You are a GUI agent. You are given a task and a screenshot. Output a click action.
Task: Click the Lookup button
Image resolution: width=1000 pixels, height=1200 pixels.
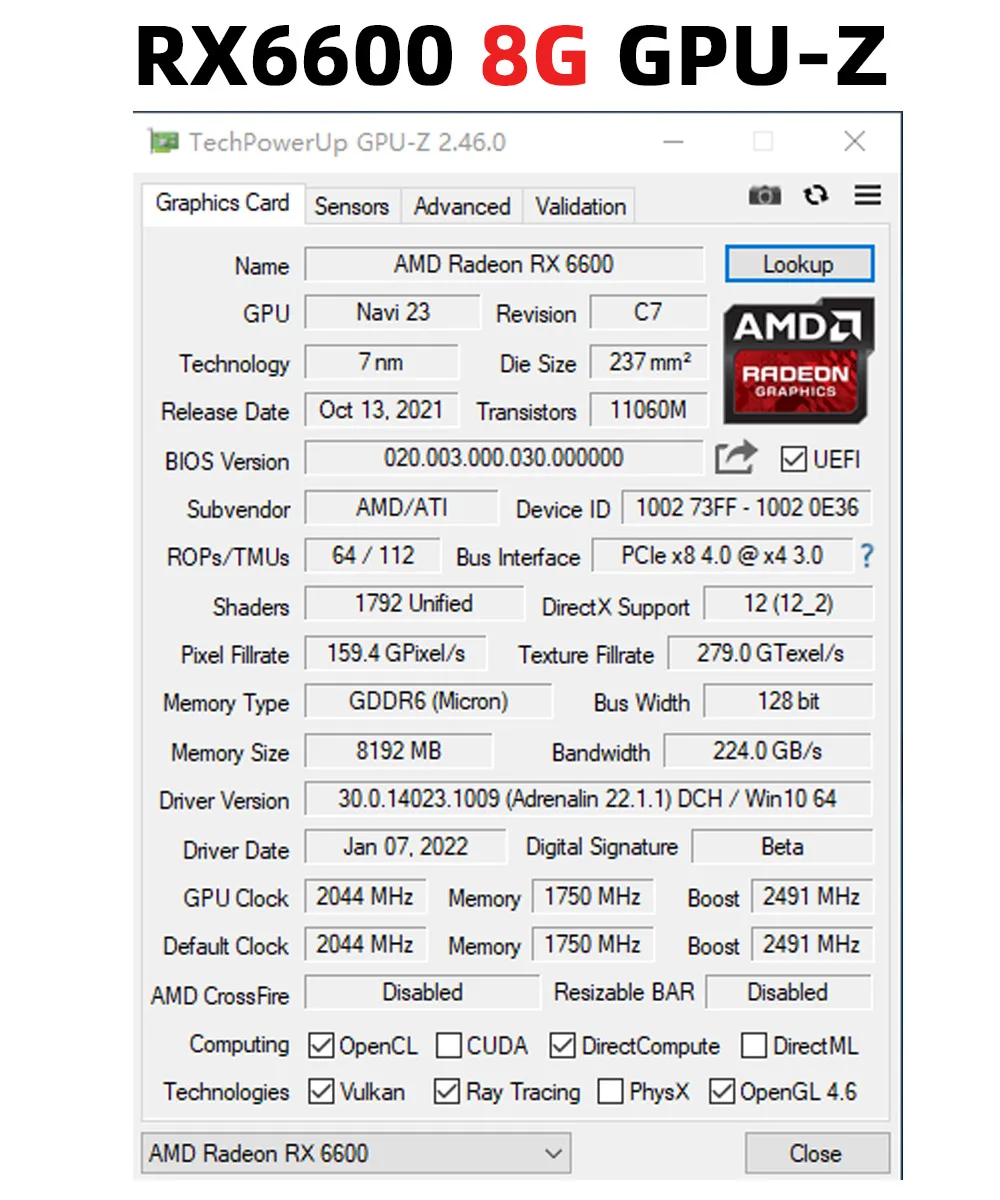[x=799, y=265]
